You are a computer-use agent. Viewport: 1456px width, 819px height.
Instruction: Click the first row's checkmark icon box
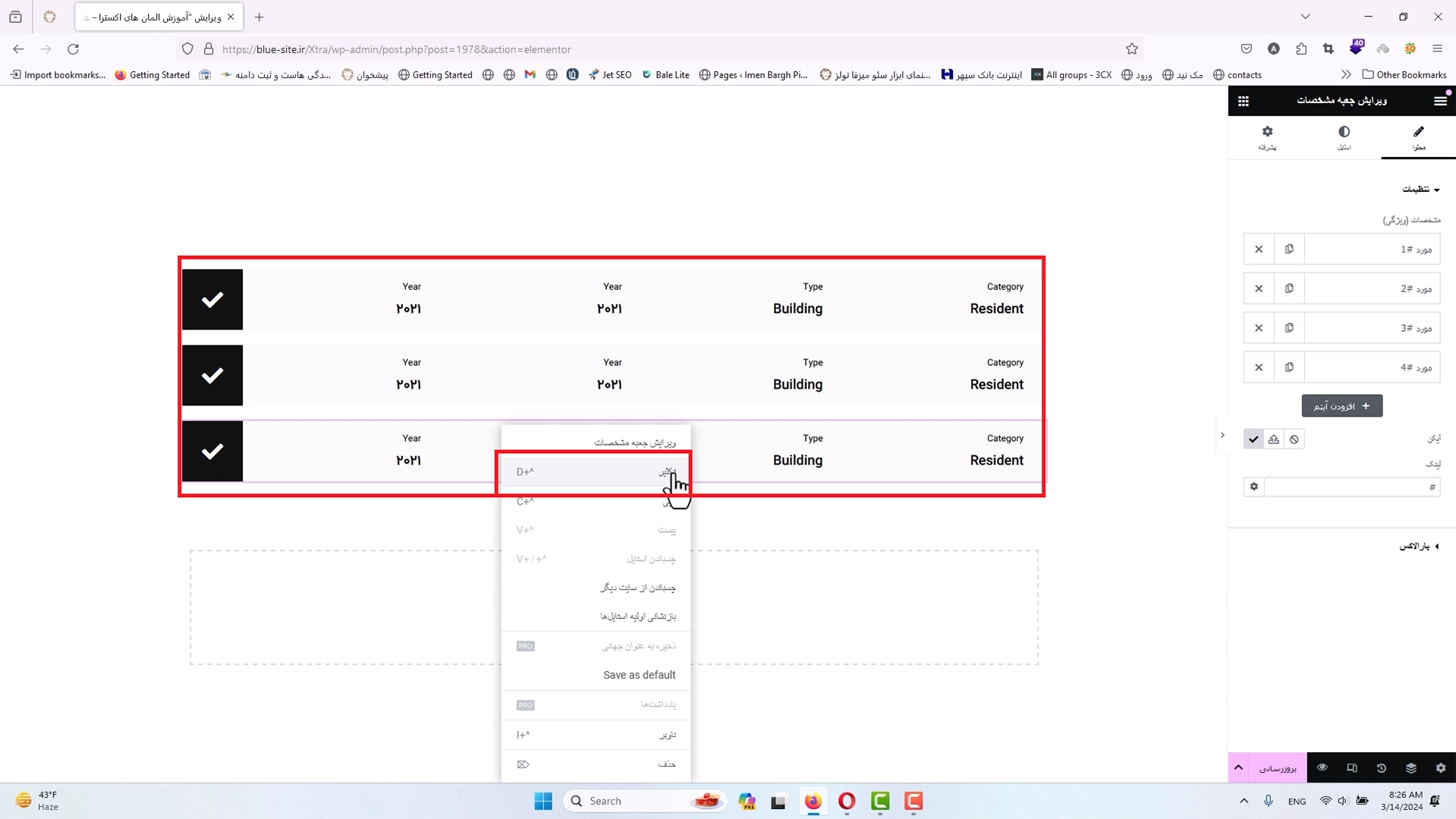point(212,300)
